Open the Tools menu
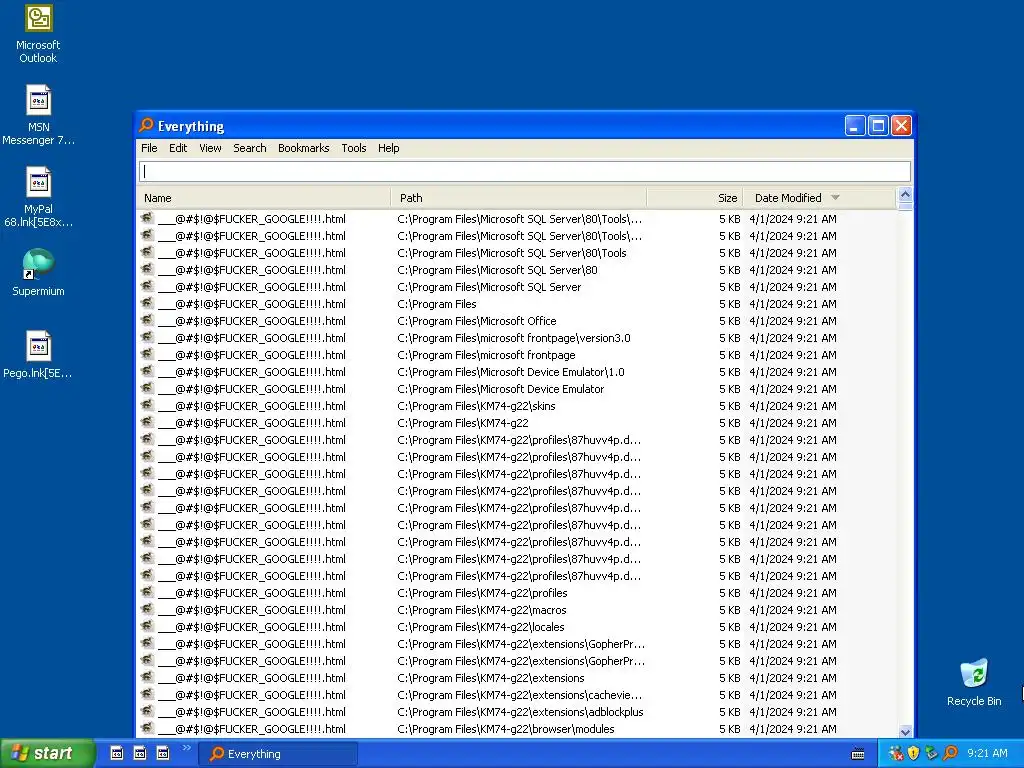Viewport: 1024px width, 768px height. [354, 148]
